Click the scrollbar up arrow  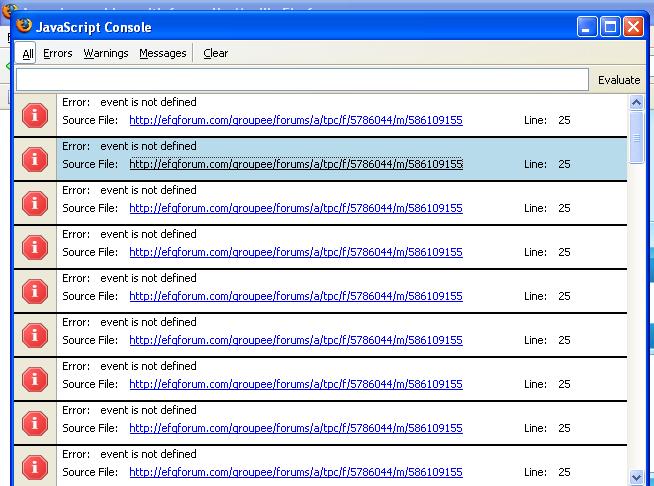point(636,103)
